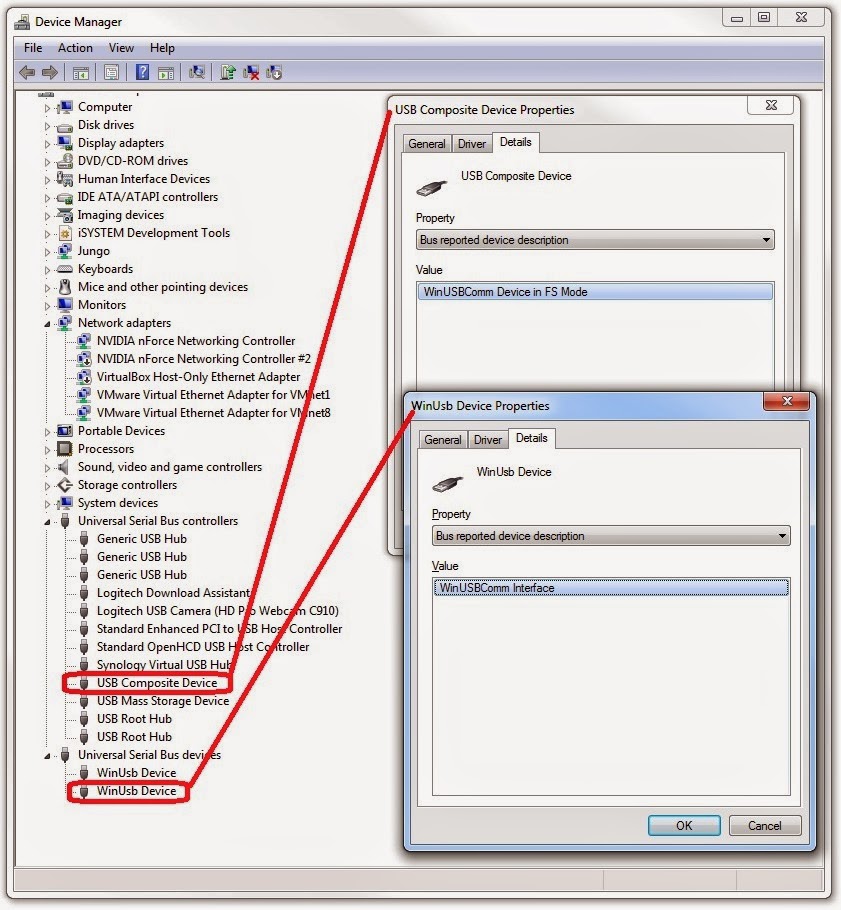Select Standard Enhanced PCI to USB Host Controller
Image resolution: width=841 pixels, height=910 pixels.
pyautogui.click(x=219, y=629)
